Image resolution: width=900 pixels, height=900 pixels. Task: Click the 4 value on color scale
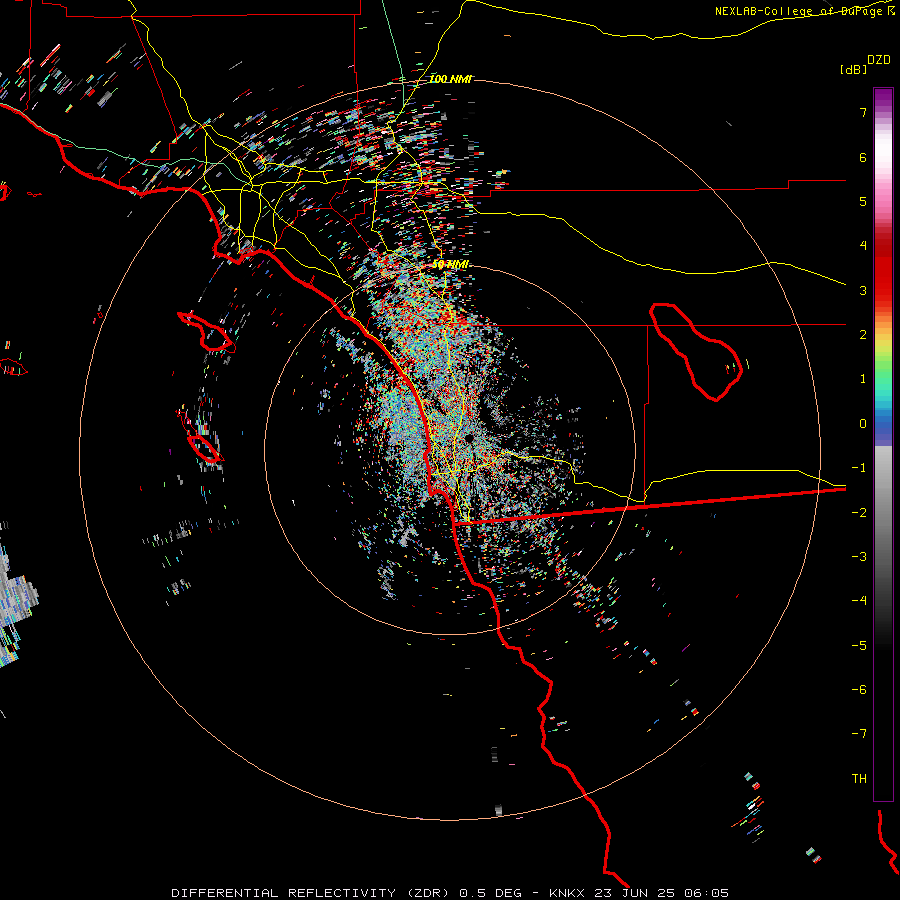(863, 246)
